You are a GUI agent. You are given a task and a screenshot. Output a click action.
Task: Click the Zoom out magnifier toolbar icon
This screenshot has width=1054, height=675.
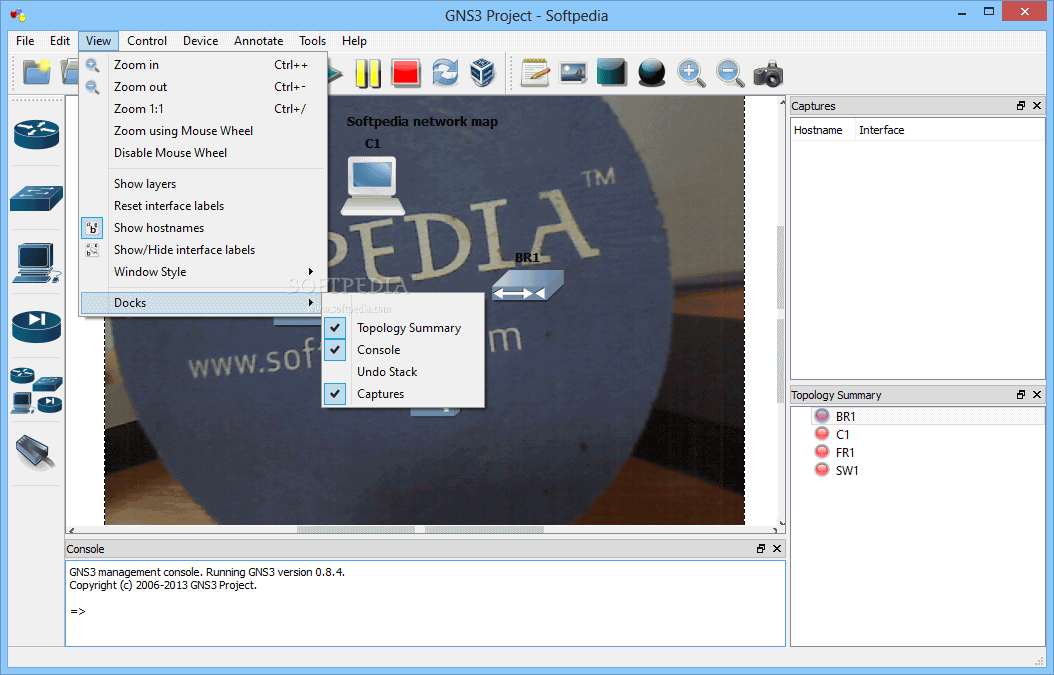tap(729, 73)
